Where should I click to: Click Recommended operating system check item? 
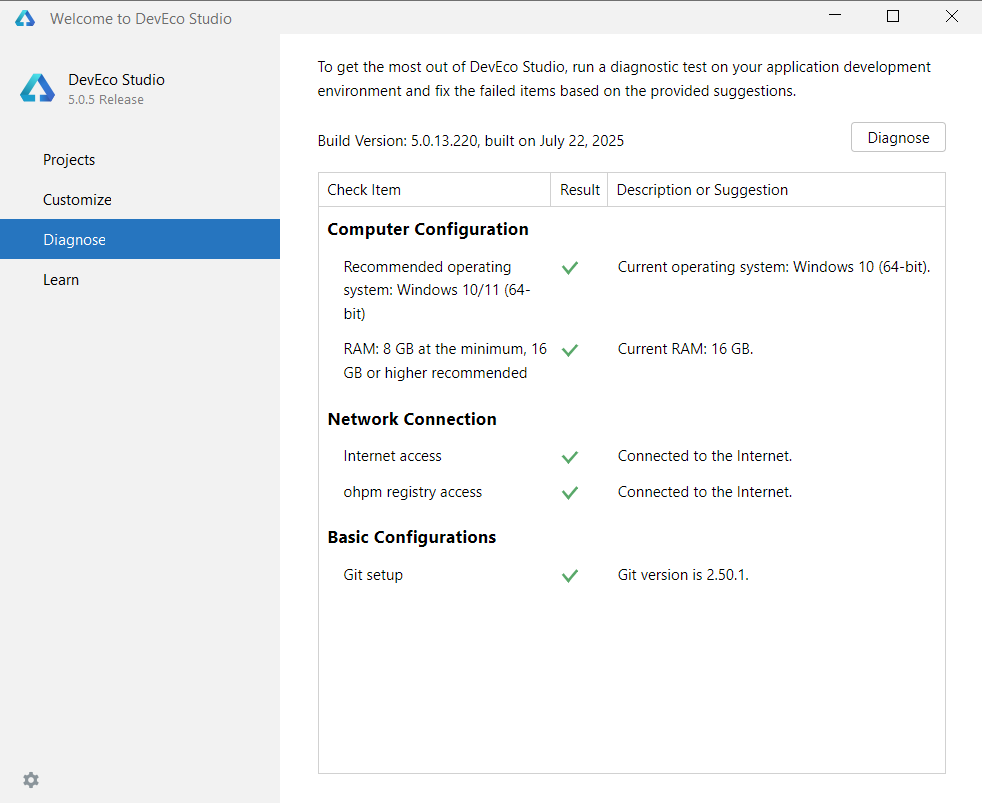[437, 290]
